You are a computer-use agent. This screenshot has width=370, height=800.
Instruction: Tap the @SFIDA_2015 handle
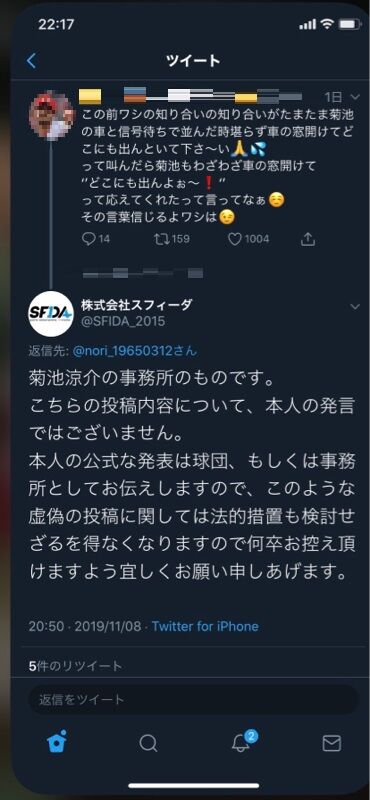coord(123,321)
